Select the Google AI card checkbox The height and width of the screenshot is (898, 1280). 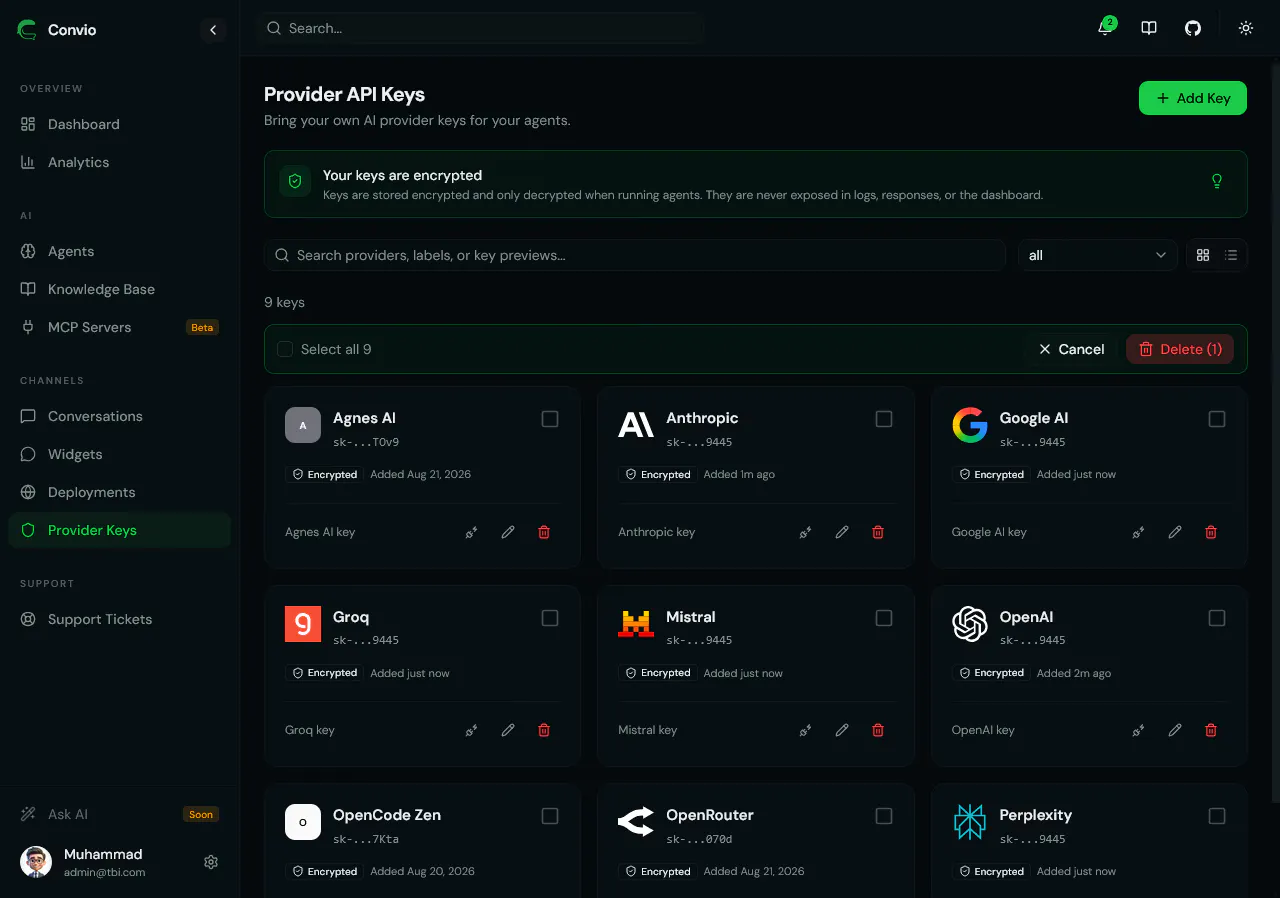pos(1217,419)
